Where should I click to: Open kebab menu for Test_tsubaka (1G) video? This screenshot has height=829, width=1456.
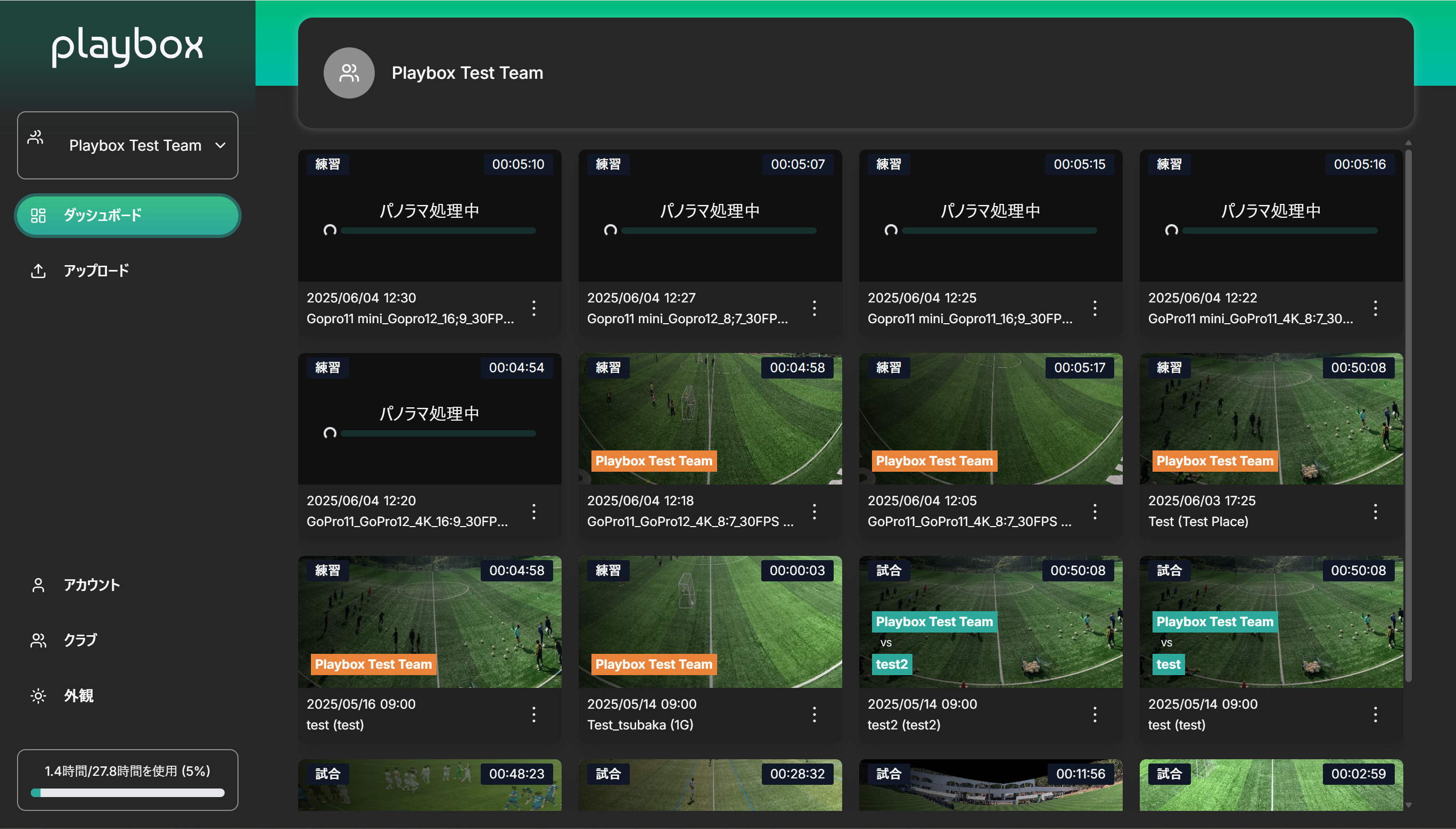[814, 714]
